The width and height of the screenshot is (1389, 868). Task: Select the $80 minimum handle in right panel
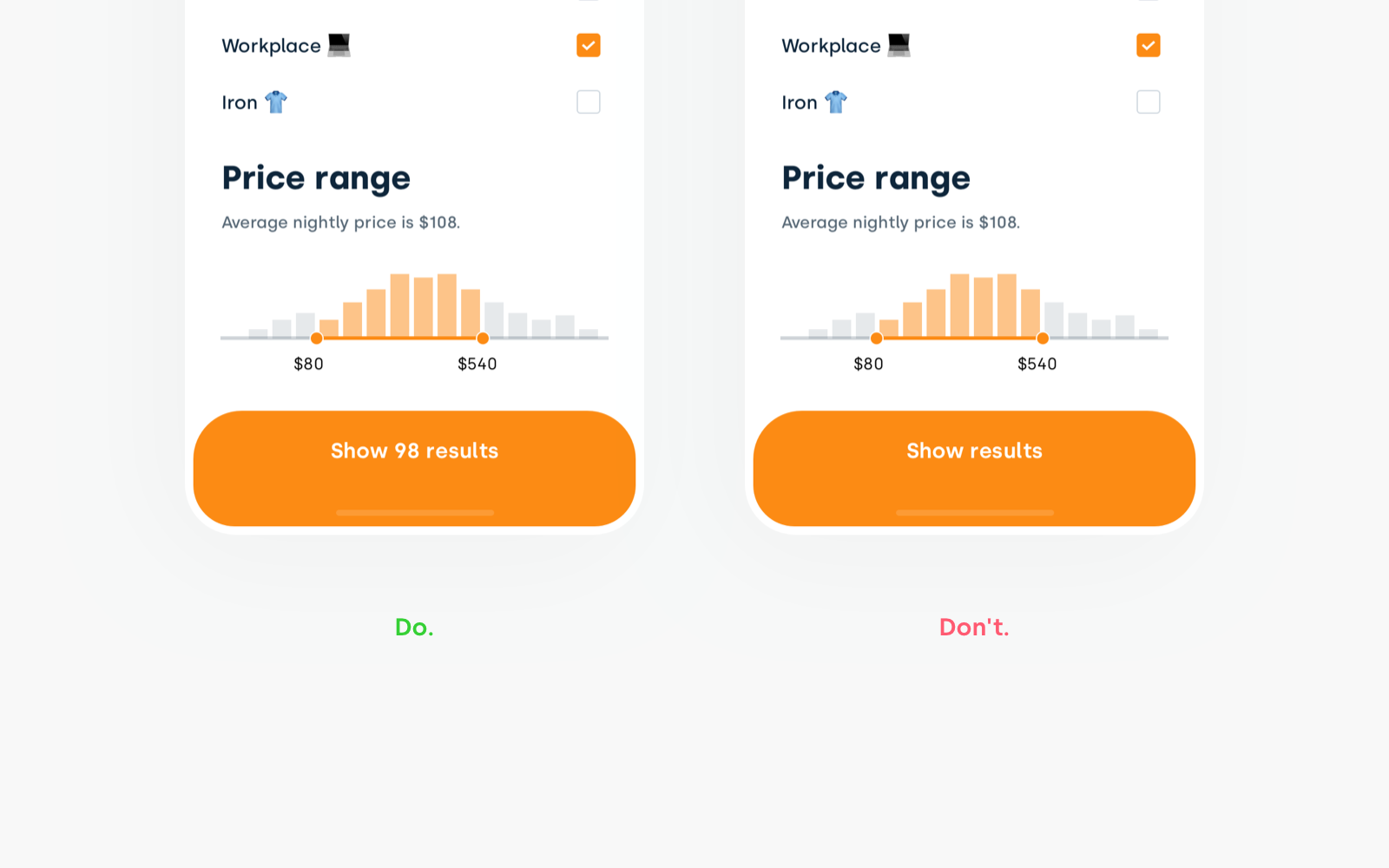click(x=877, y=338)
